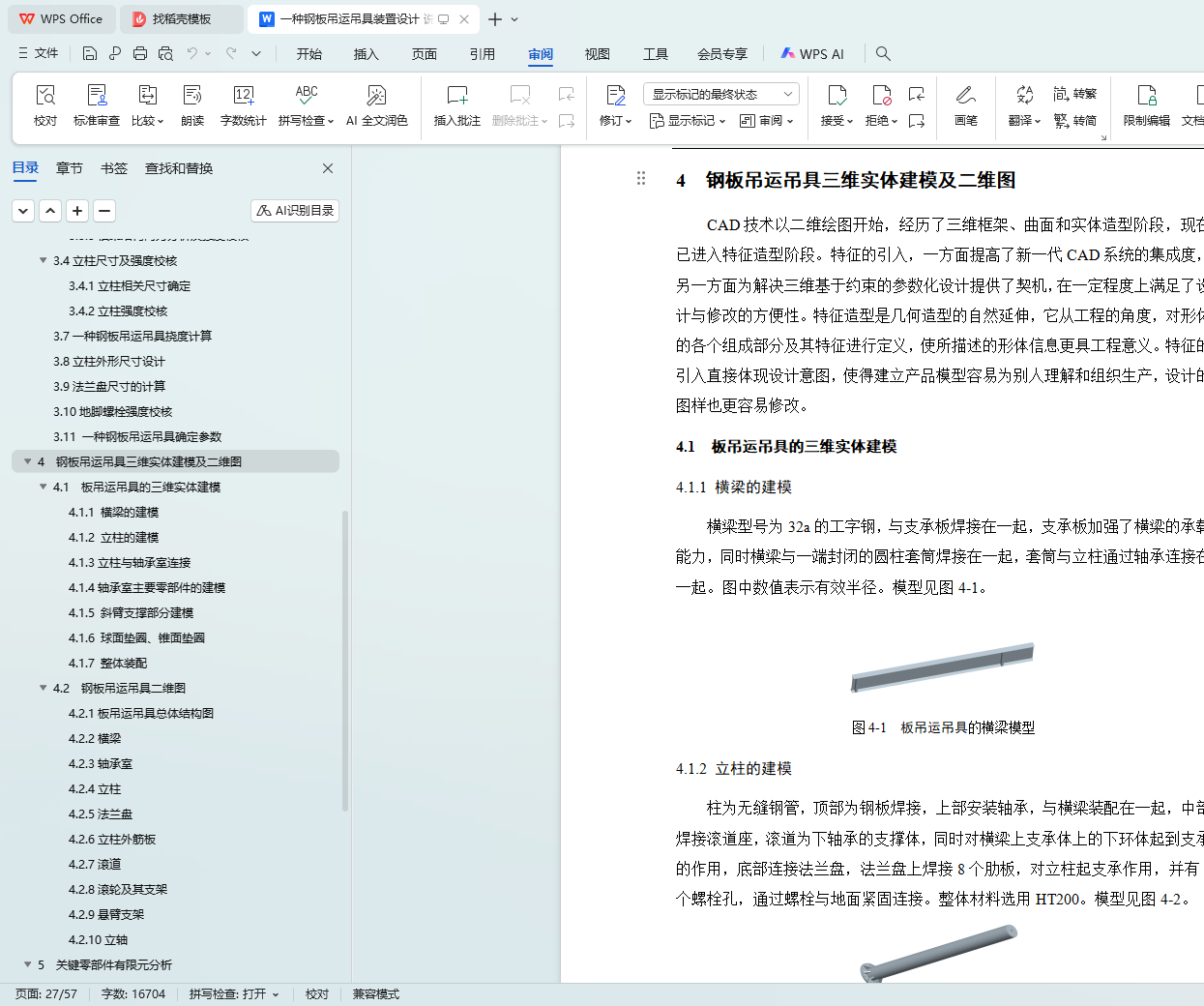The width and height of the screenshot is (1204, 1006).
Task: Open the 比较 compare dropdown
Action: click(x=148, y=121)
